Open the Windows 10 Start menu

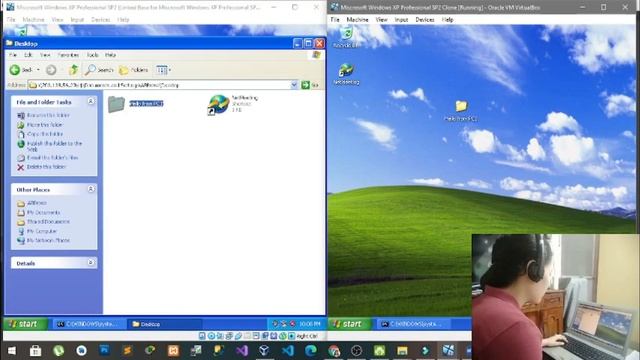(12, 351)
